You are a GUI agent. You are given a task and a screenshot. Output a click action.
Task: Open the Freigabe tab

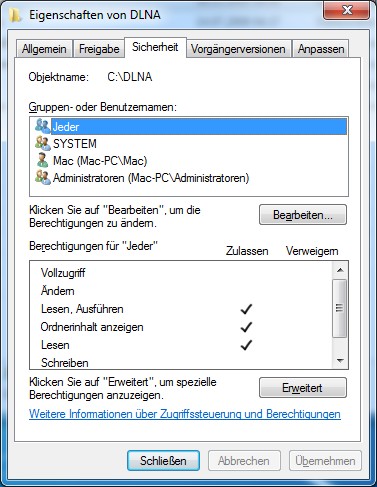tap(99, 49)
